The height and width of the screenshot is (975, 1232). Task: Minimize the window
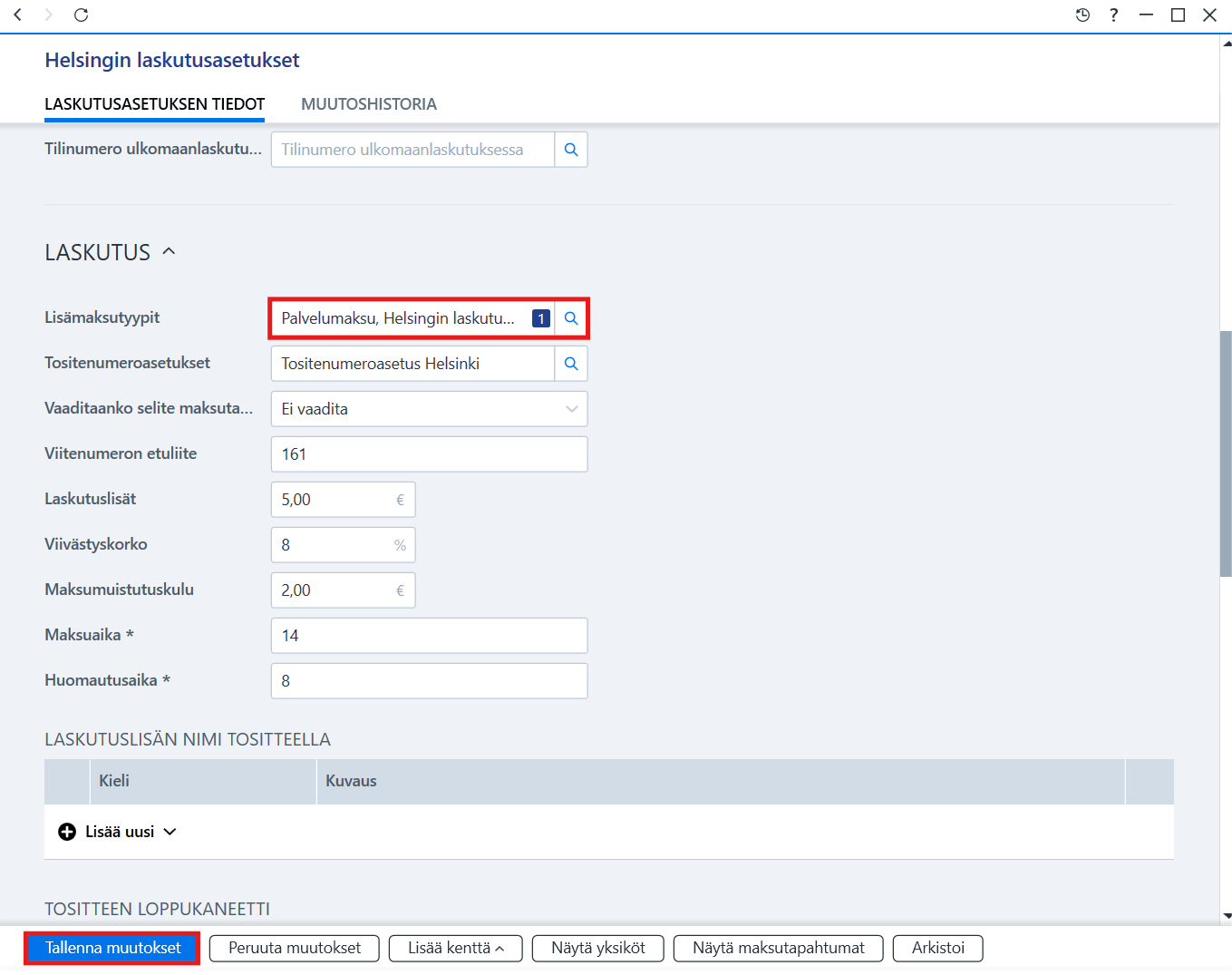click(x=1146, y=15)
